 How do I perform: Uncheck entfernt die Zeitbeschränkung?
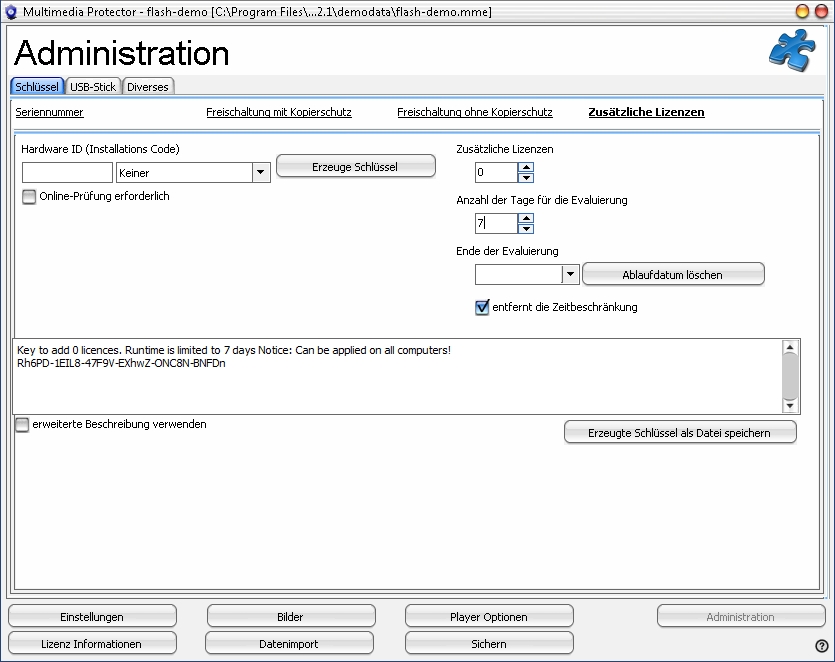[482, 307]
